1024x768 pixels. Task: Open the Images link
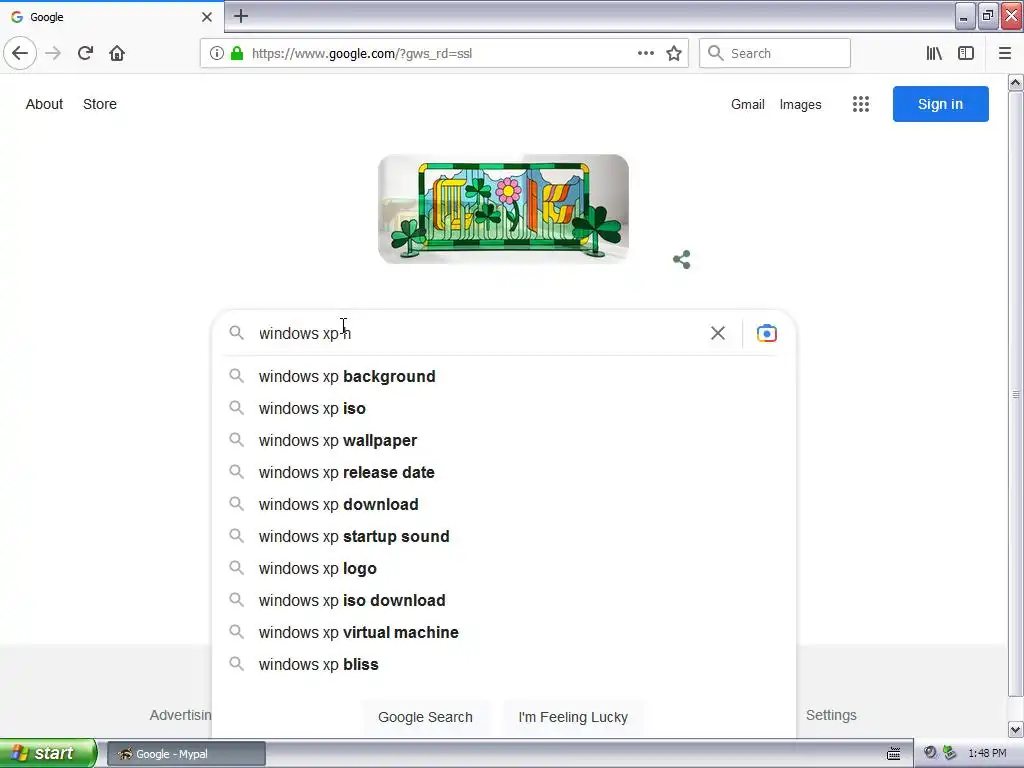pos(800,104)
